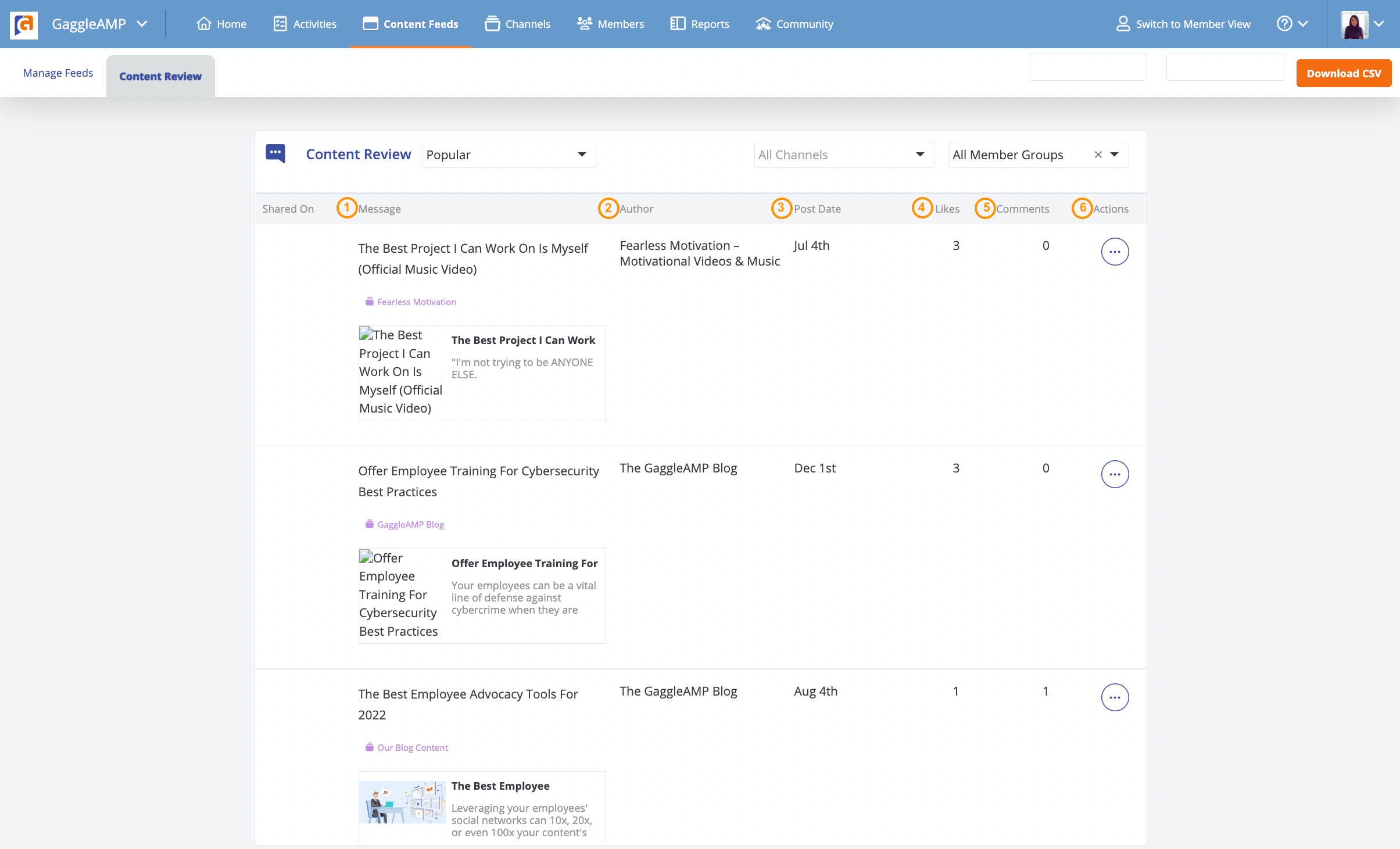Switch to Member View
Viewport: 1400px width, 849px height.
tap(1183, 24)
